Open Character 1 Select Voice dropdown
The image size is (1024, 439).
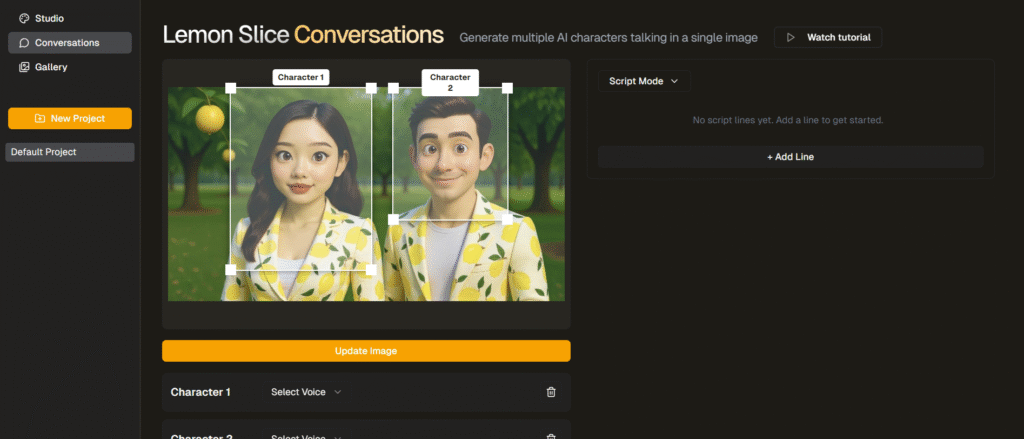coord(306,392)
